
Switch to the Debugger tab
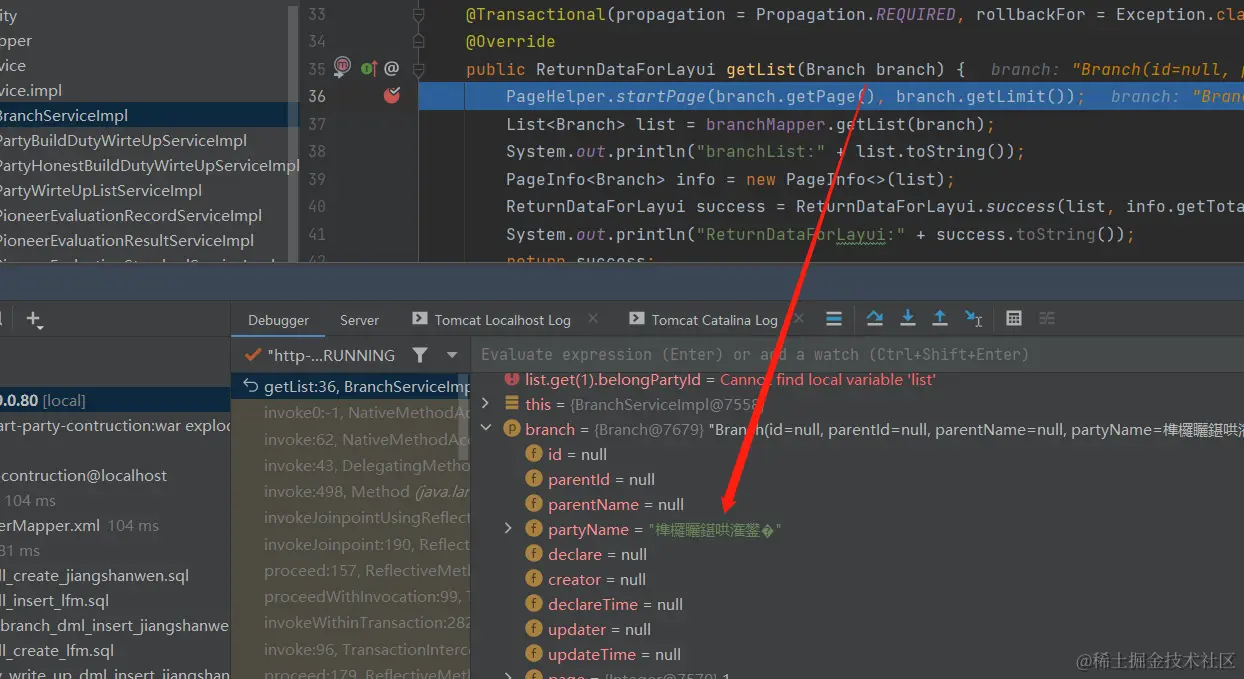(x=279, y=320)
